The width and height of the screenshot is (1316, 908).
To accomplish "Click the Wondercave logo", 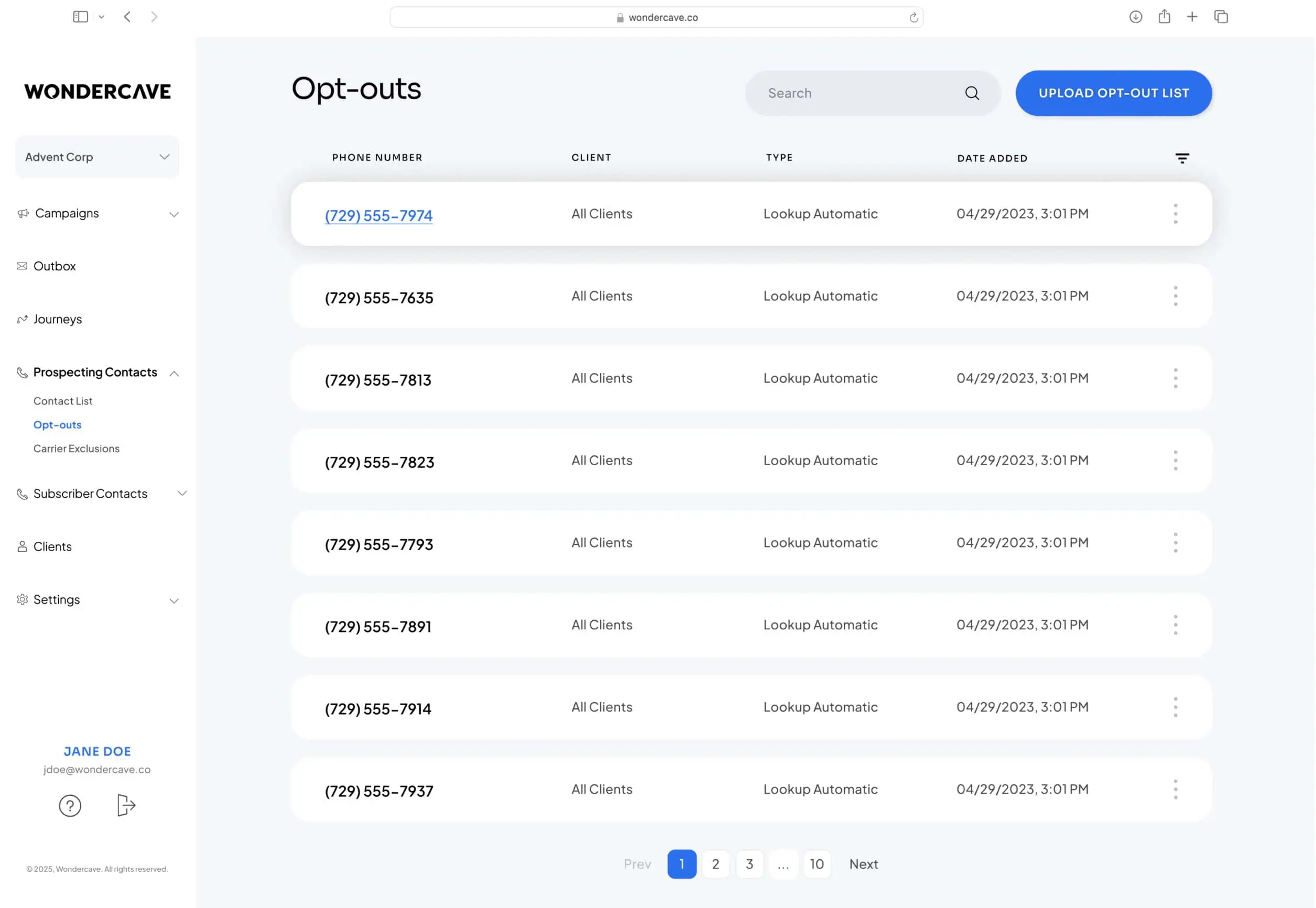I will click(x=97, y=92).
